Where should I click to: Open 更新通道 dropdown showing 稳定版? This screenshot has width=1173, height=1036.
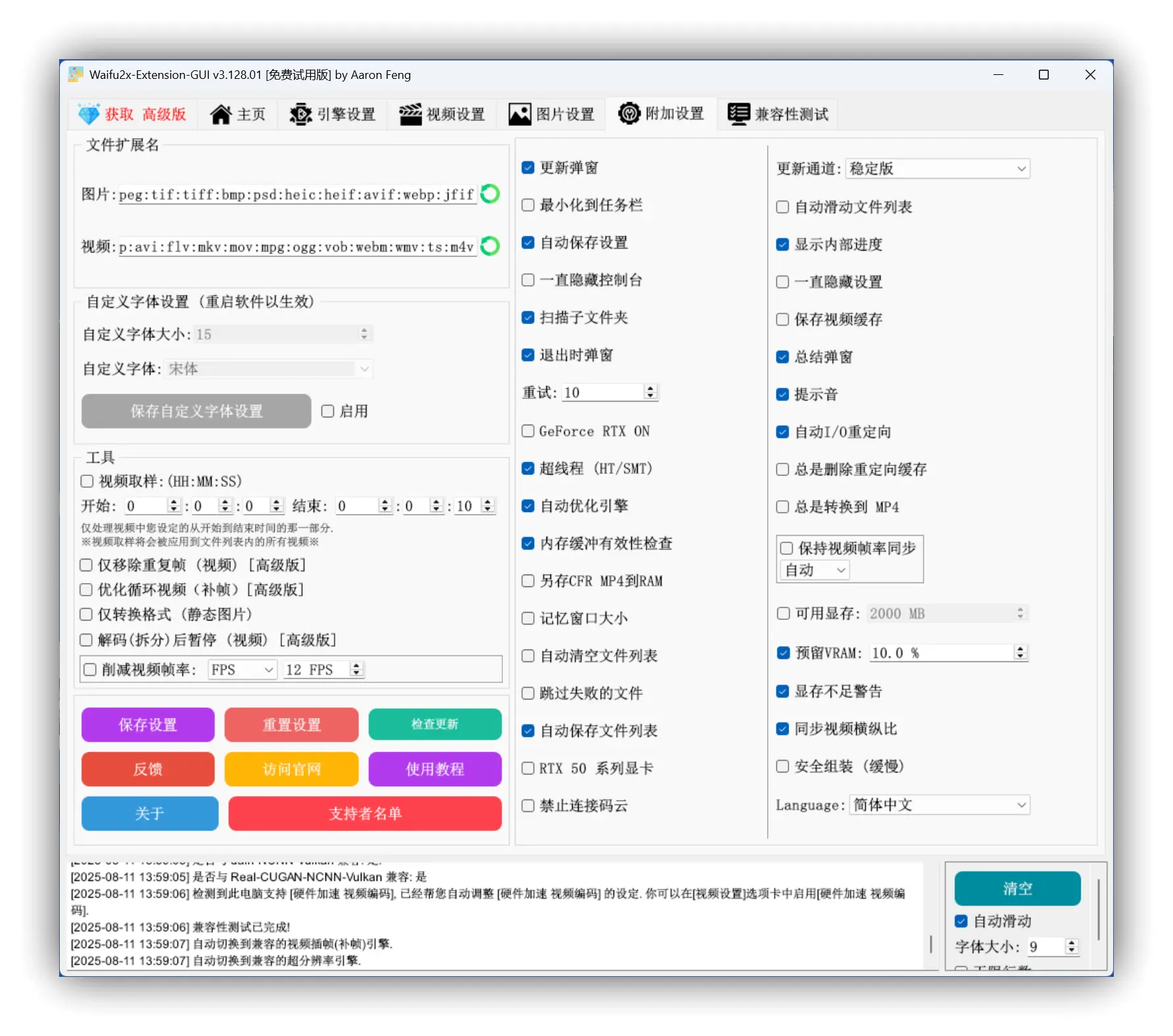point(938,169)
